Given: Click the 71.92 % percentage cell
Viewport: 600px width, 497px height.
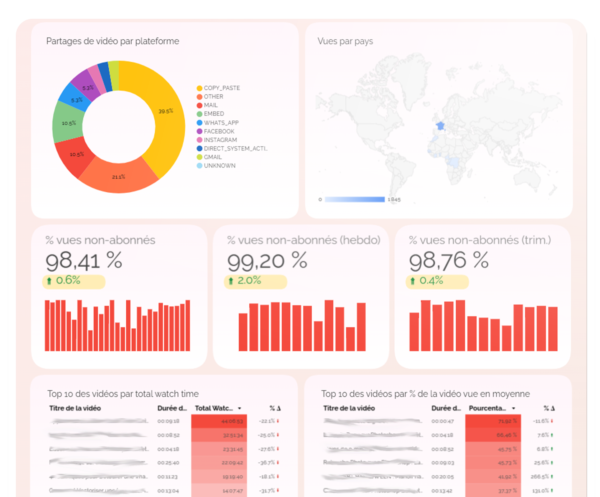Looking at the screenshot, I should click(493, 421).
